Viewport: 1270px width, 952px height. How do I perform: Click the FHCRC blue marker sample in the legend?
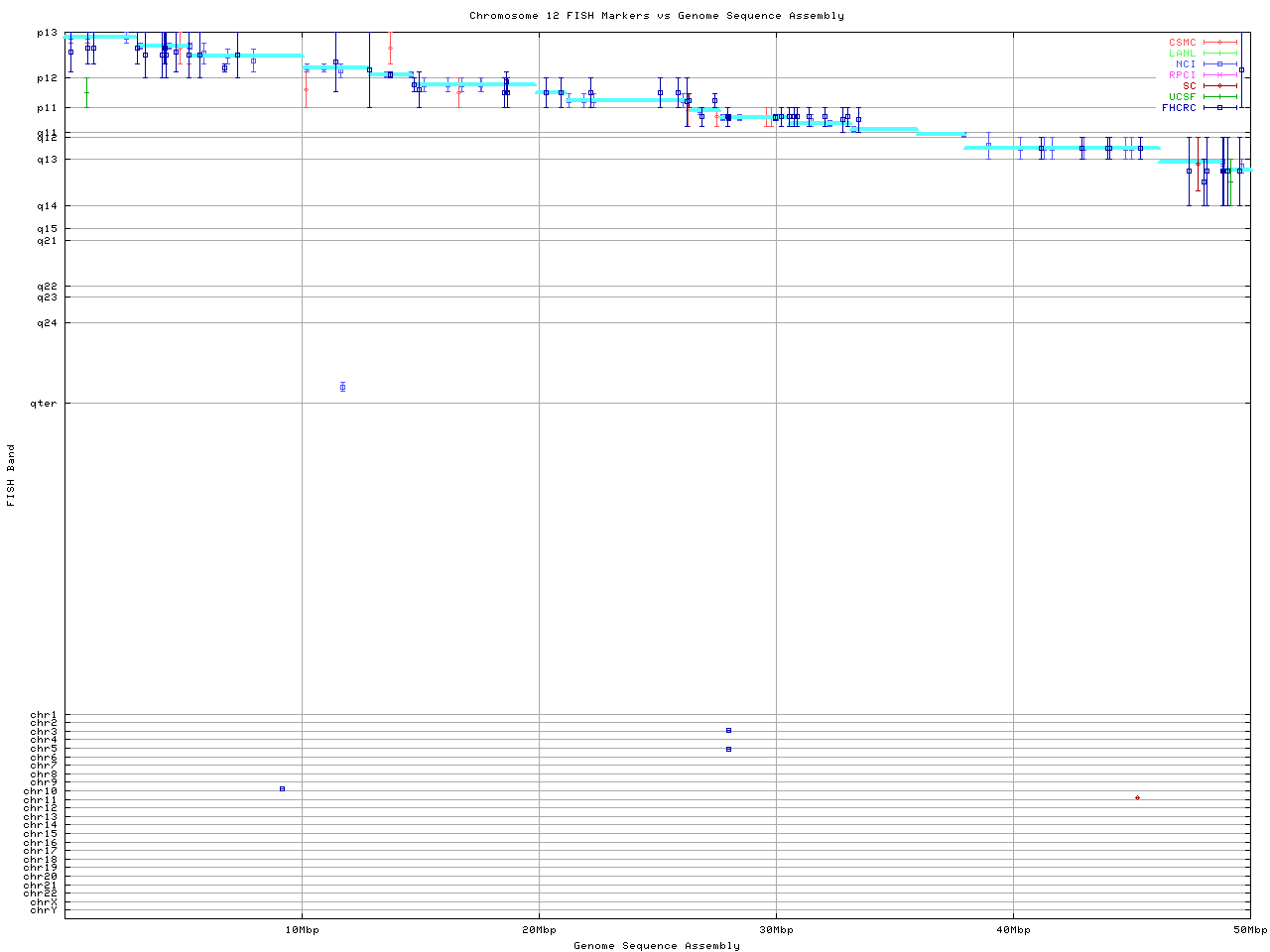(1219, 107)
